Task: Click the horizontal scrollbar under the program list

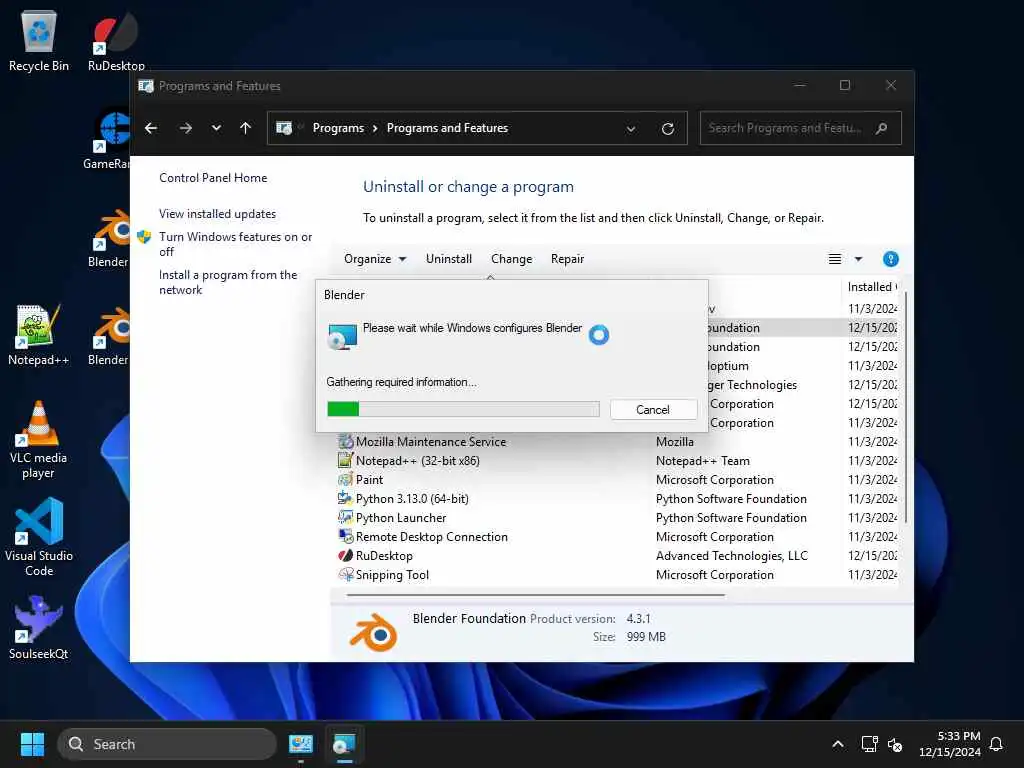Action: point(536,595)
